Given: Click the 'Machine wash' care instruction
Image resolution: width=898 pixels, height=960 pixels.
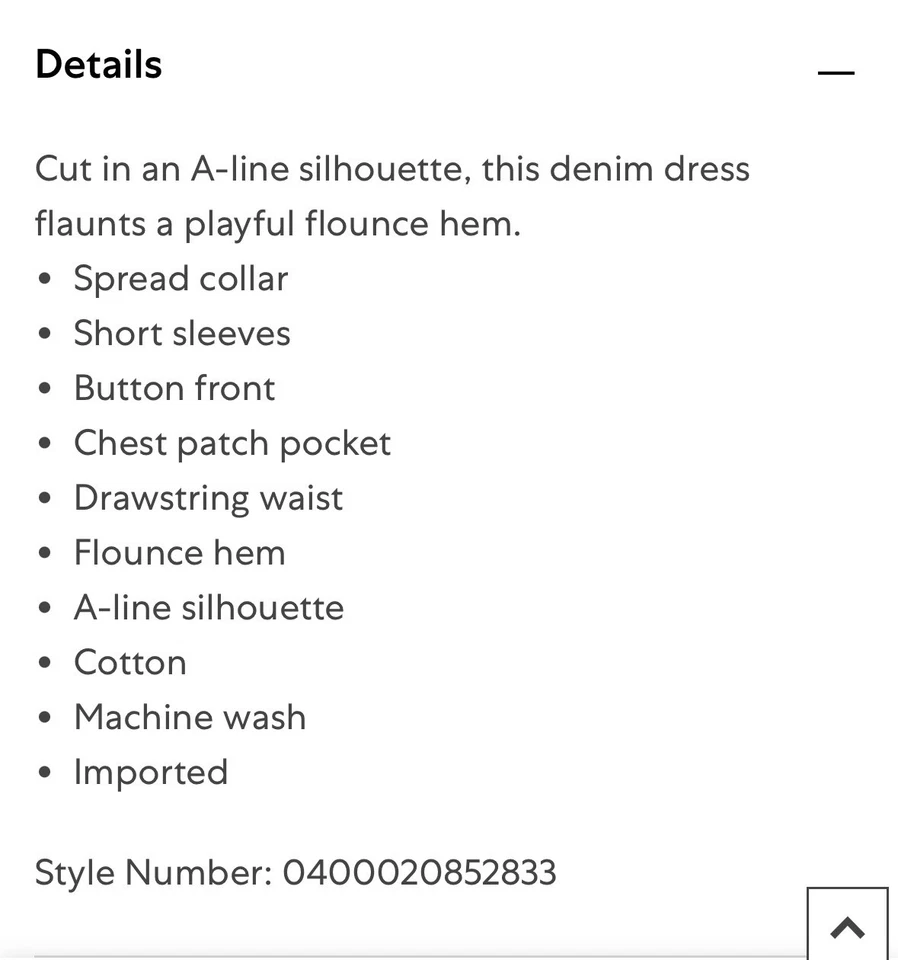Looking at the screenshot, I should pyautogui.click(x=189, y=717).
